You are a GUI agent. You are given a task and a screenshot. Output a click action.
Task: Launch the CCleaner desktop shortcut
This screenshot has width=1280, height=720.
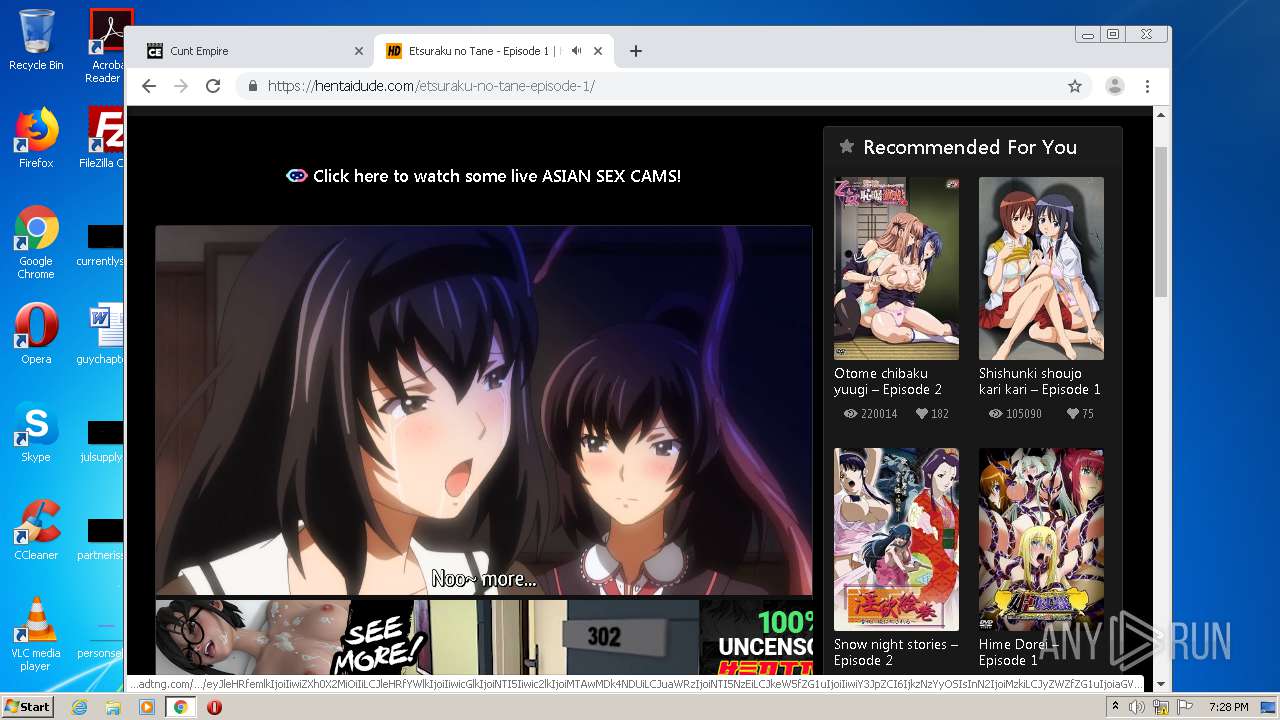[x=36, y=530]
